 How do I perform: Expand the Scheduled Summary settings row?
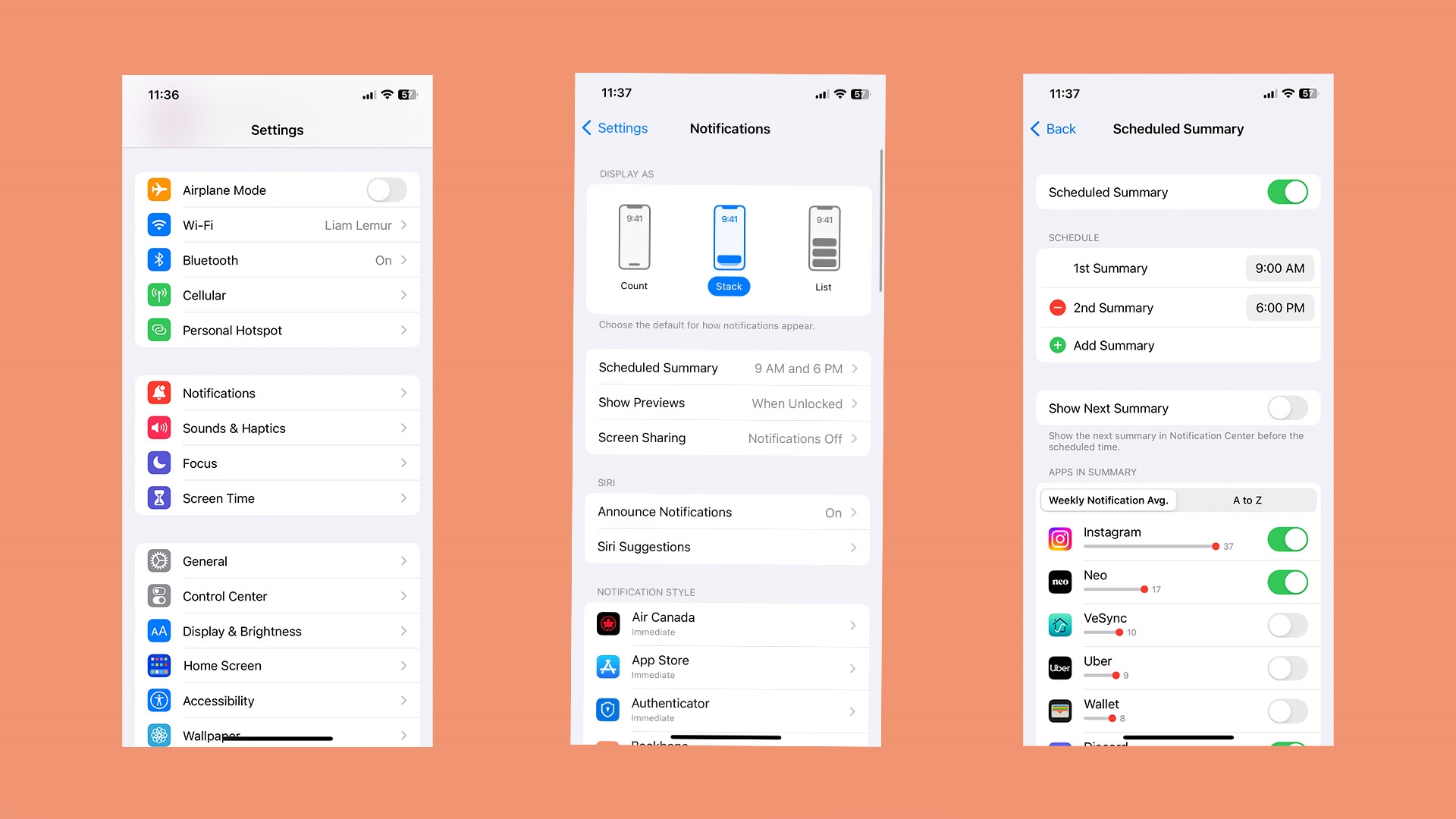tap(727, 368)
